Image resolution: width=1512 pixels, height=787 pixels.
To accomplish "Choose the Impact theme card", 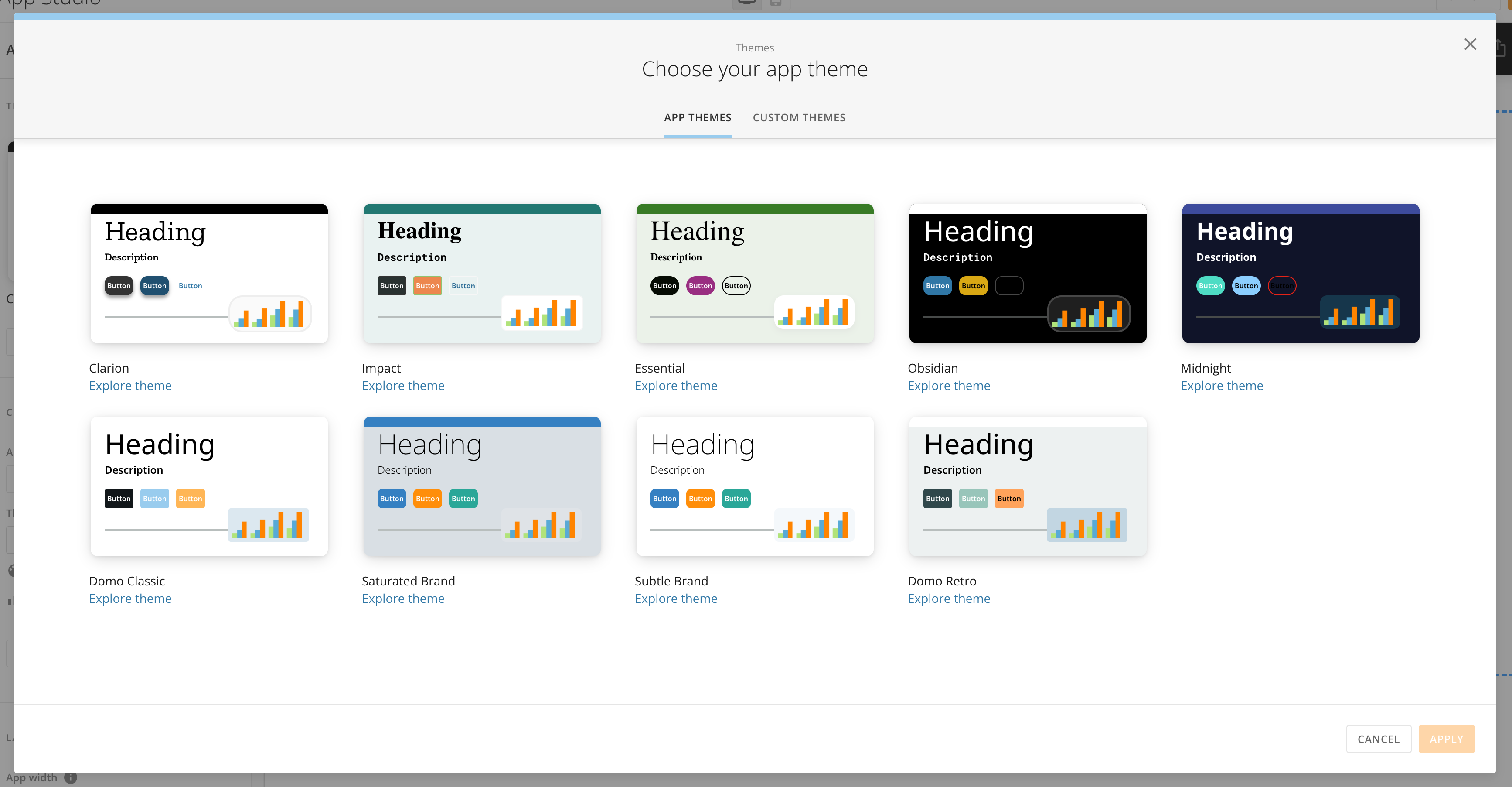I will coord(481,274).
